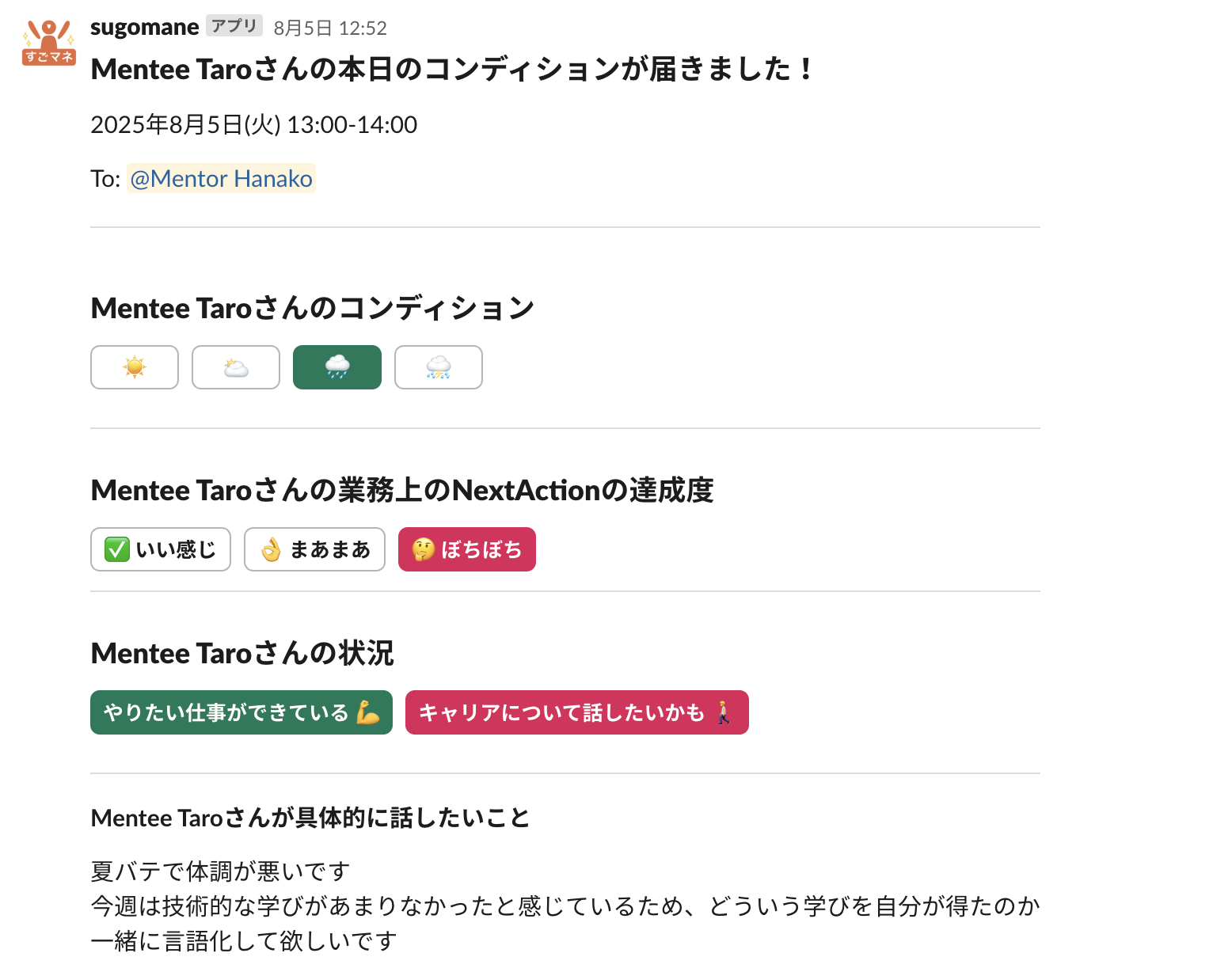Deselect the ぼちぼち achievement option

tap(466, 549)
